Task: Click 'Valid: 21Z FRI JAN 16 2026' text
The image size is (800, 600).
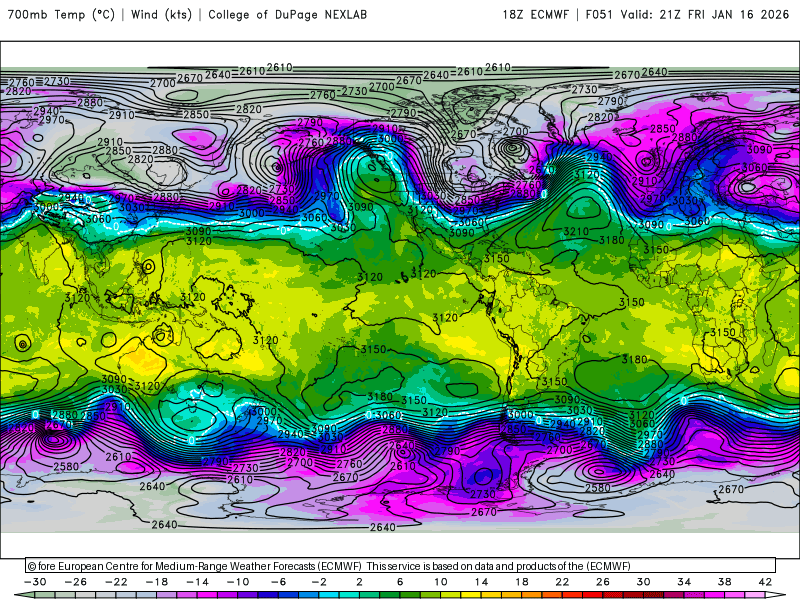Action: [705, 14]
